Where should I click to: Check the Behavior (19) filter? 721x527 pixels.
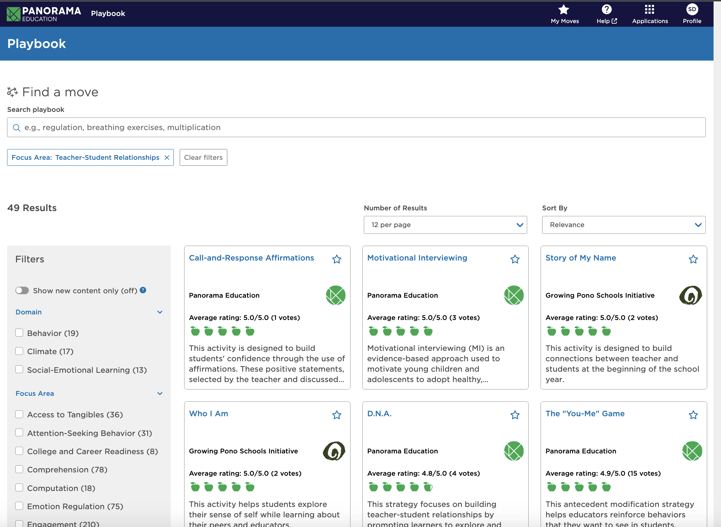tap(19, 332)
